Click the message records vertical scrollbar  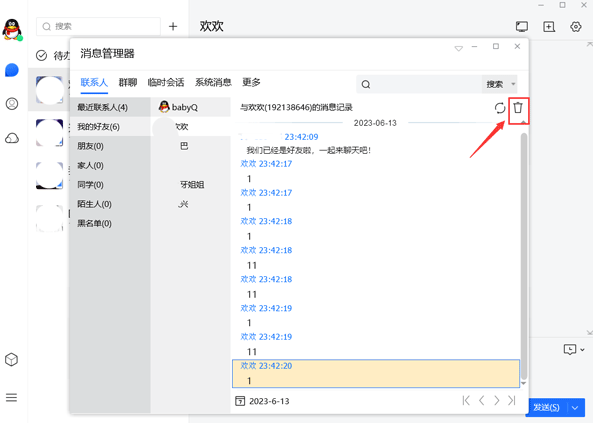coord(524,256)
